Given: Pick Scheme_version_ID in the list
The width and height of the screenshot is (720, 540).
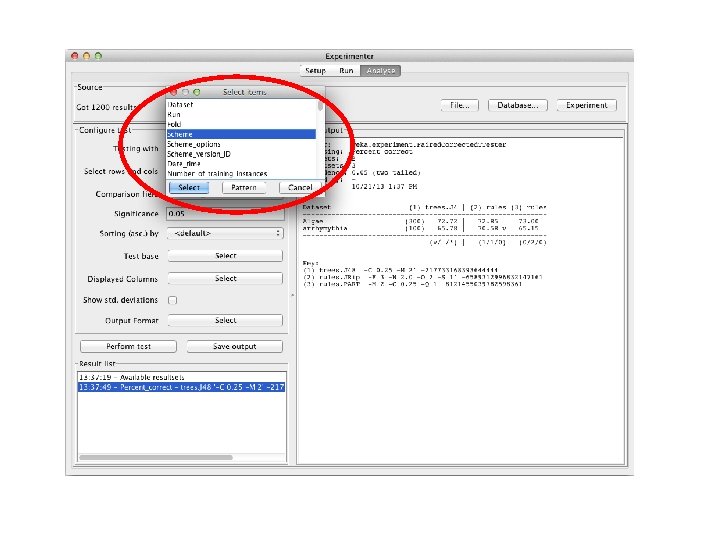Looking at the screenshot, I should (242, 154).
